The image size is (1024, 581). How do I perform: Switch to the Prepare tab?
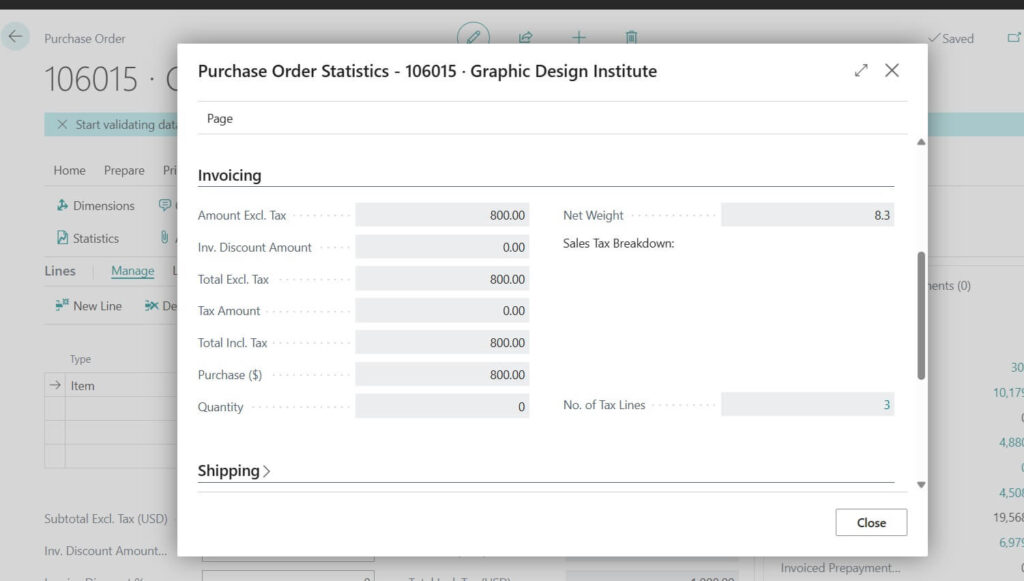124,170
